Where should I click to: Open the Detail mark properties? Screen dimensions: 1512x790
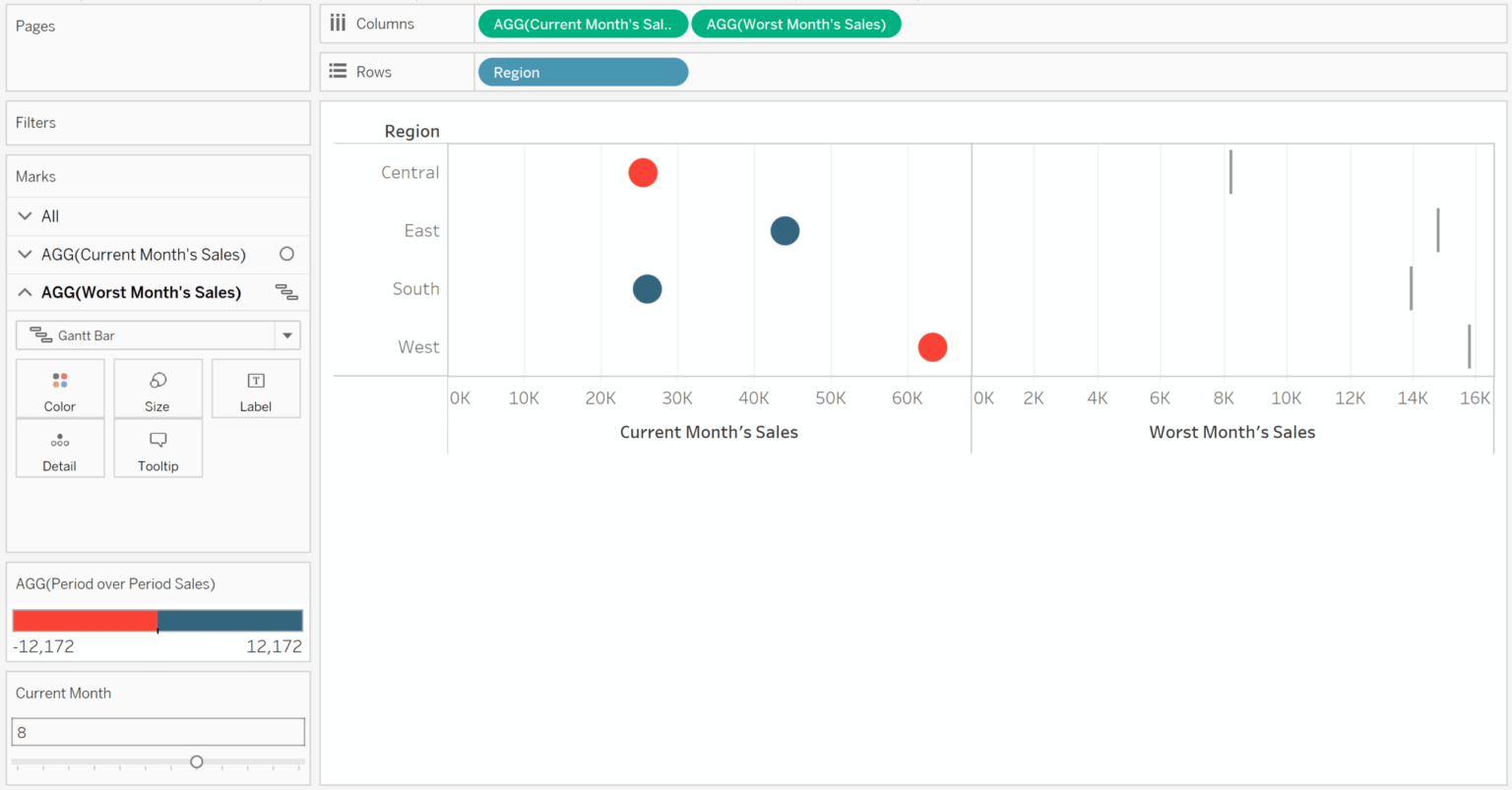click(59, 448)
